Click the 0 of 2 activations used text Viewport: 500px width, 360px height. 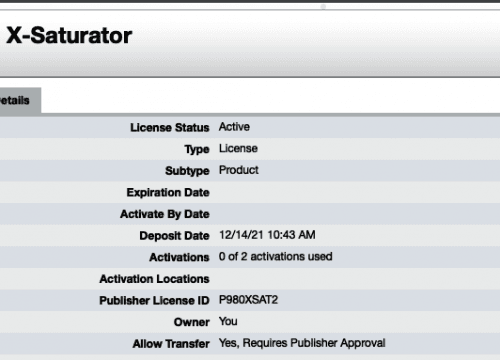tap(276, 257)
